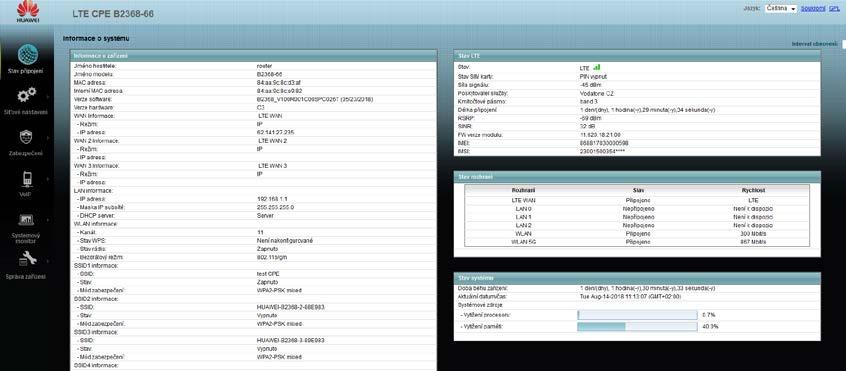Viewport: 846px width, 371px height.
Task: Open Stav připojení globe icon
Action: coord(28,54)
